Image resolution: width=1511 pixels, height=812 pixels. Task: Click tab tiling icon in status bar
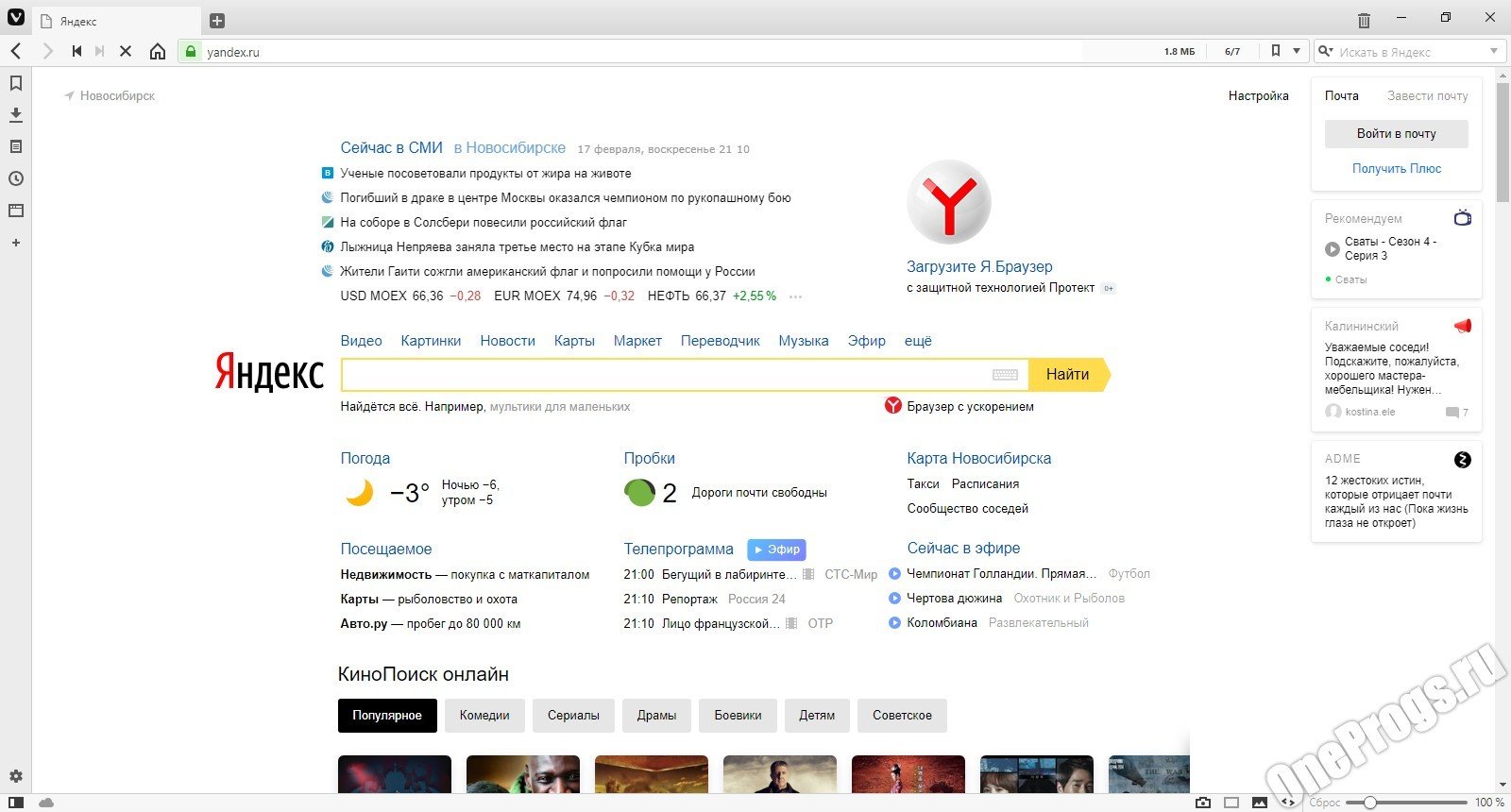tap(1231, 803)
